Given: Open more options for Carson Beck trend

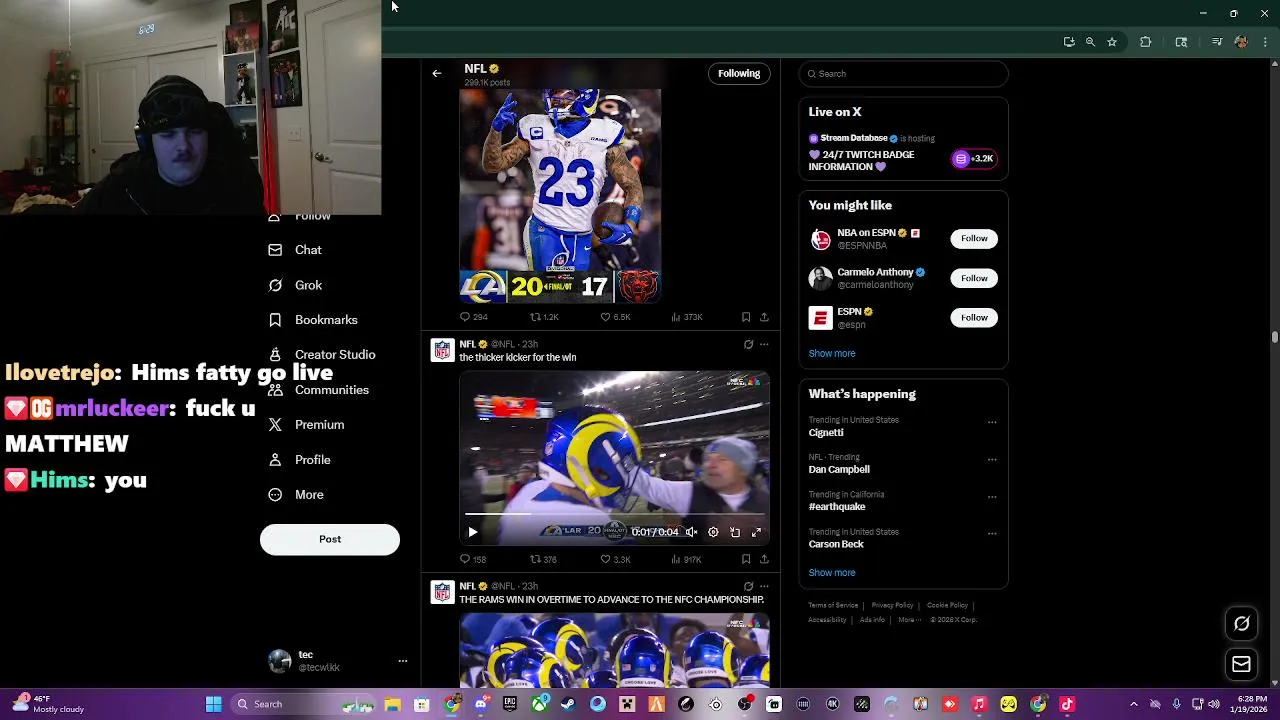Looking at the screenshot, I should [x=992, y=534].
